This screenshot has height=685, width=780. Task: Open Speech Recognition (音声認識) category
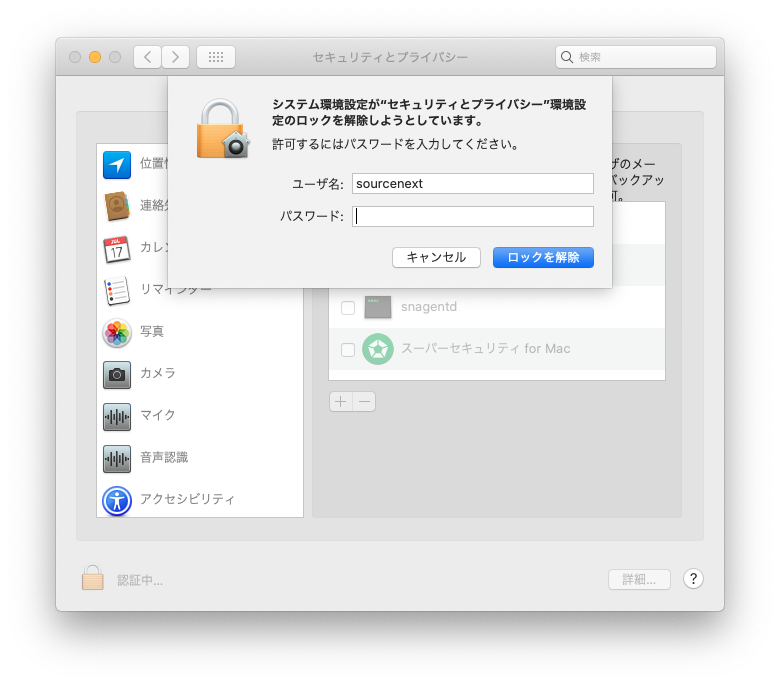tap(163, 457)
